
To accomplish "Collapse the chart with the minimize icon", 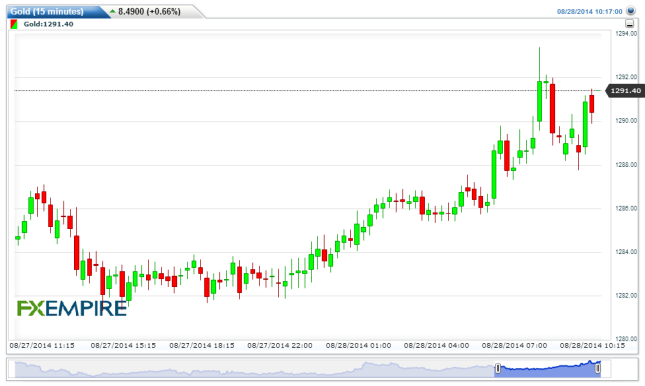I will click(629, 24).
